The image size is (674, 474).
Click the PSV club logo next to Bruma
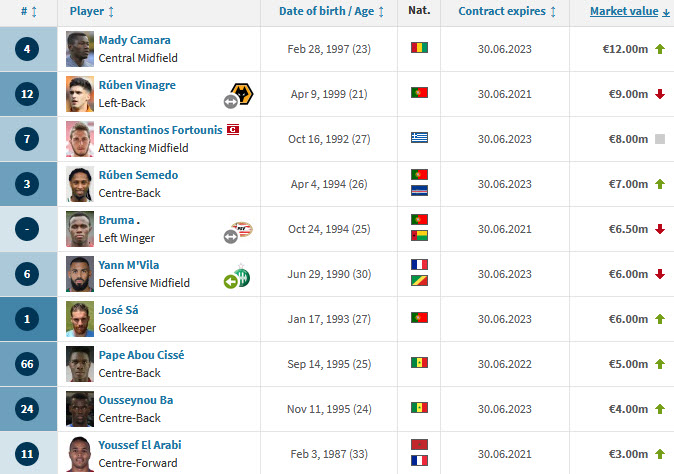[242, 229]
